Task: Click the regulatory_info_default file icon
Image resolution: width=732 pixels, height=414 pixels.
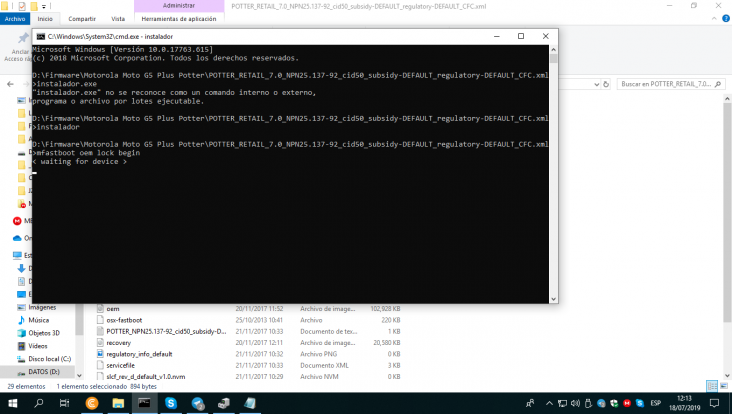Action: 100,354
